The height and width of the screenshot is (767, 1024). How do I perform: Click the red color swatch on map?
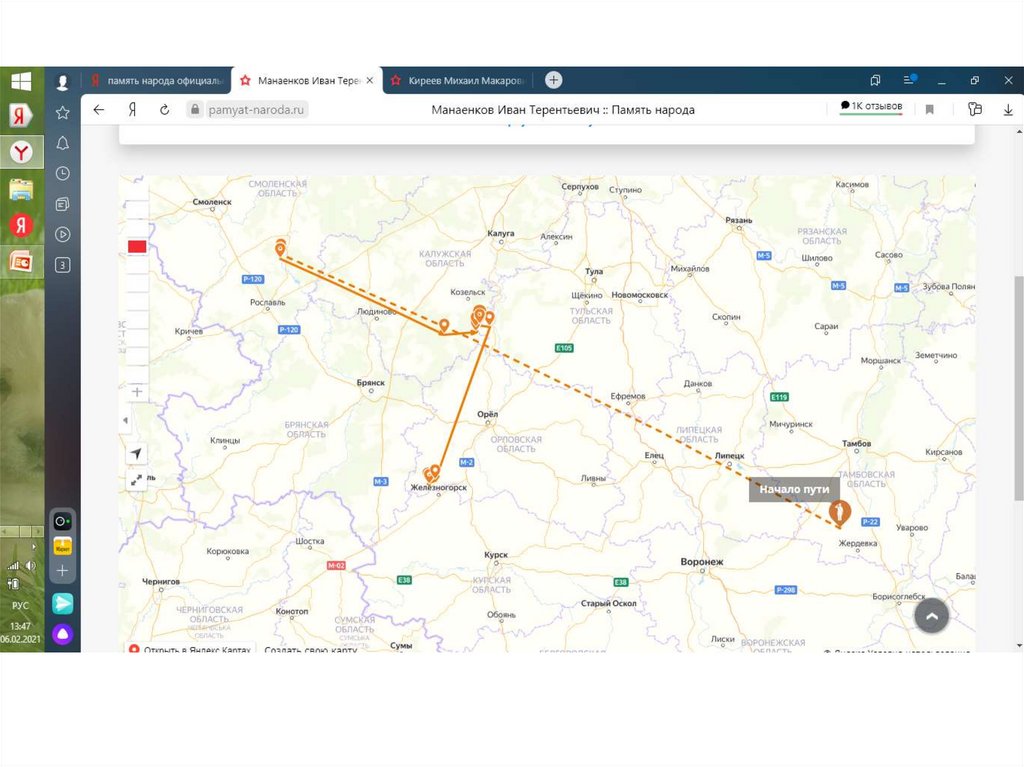tap(137, 246)
